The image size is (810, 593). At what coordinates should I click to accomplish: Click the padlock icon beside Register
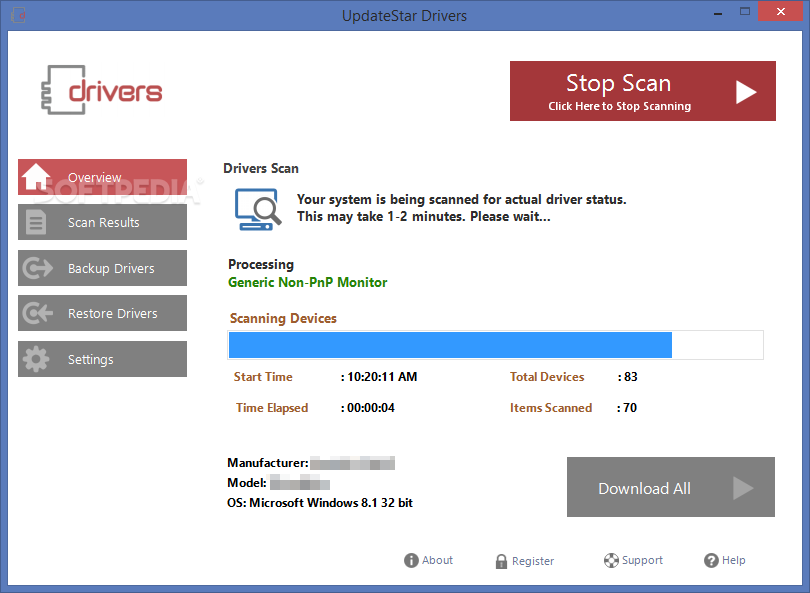point(501,561)
